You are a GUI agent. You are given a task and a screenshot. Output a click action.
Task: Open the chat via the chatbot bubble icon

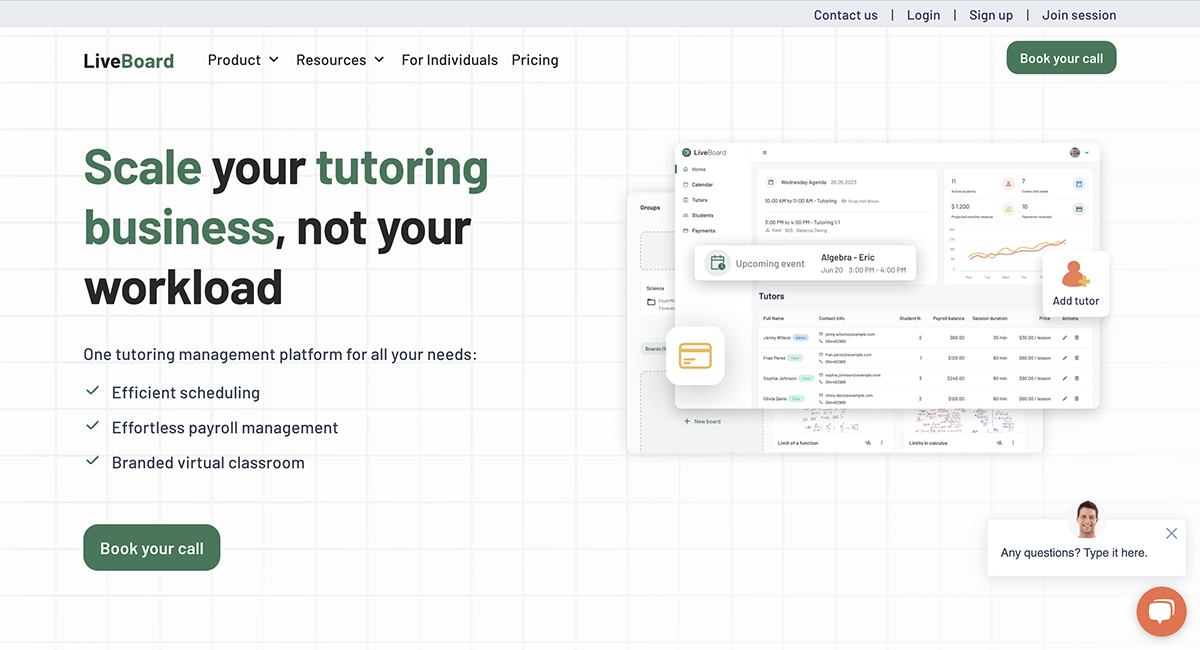[1161, 611]
